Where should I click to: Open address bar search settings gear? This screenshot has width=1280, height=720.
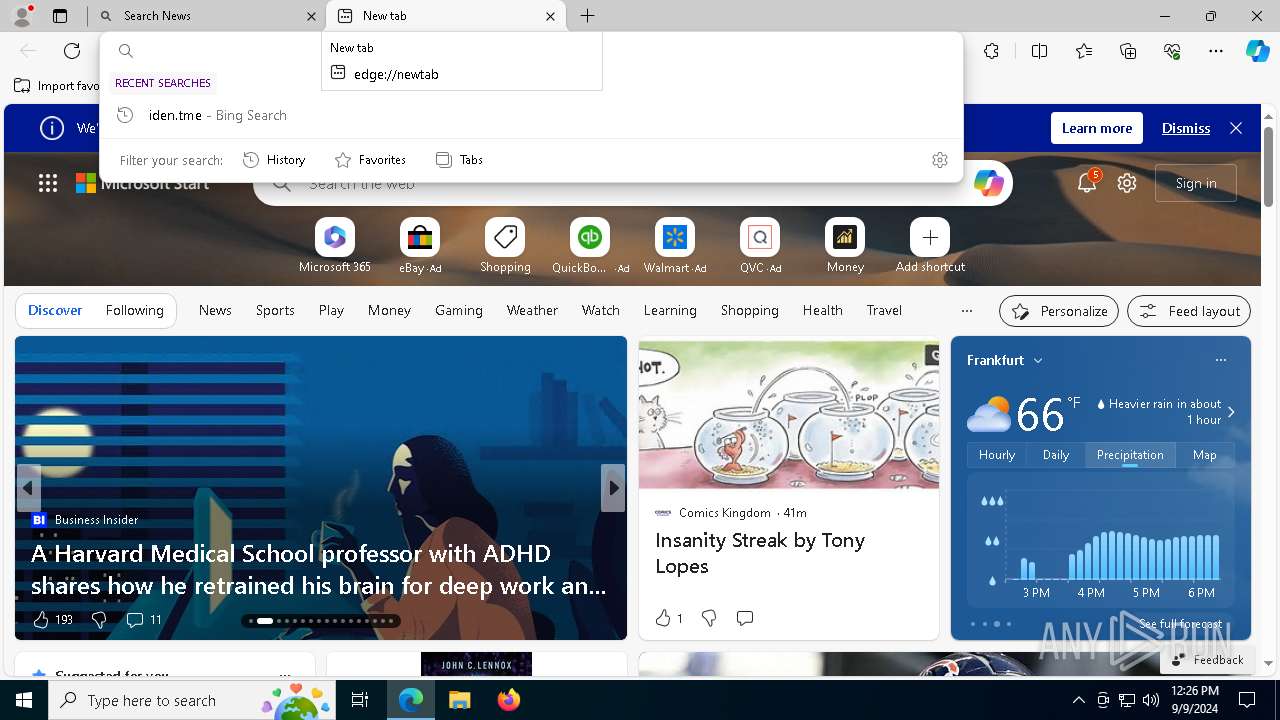(939, 160)
